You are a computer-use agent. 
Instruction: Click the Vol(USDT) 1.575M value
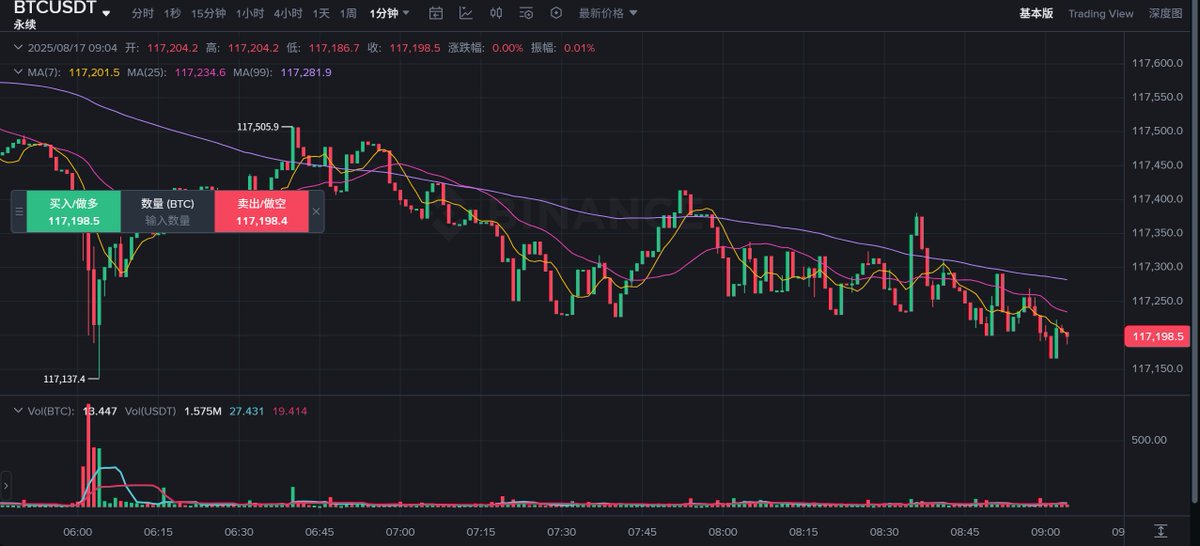pos(203,411)
